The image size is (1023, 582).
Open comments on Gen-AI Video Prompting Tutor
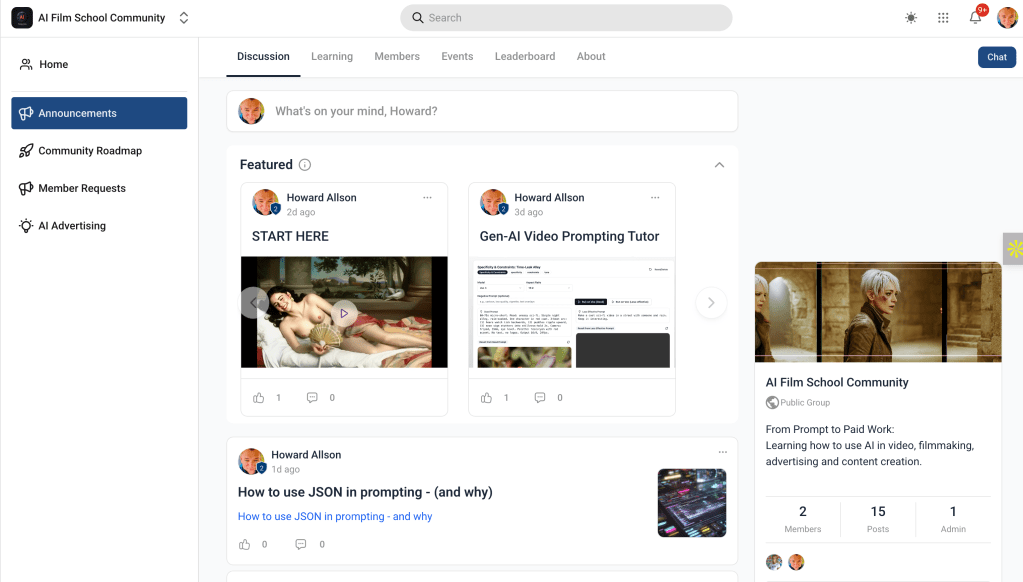pos(540,398)
